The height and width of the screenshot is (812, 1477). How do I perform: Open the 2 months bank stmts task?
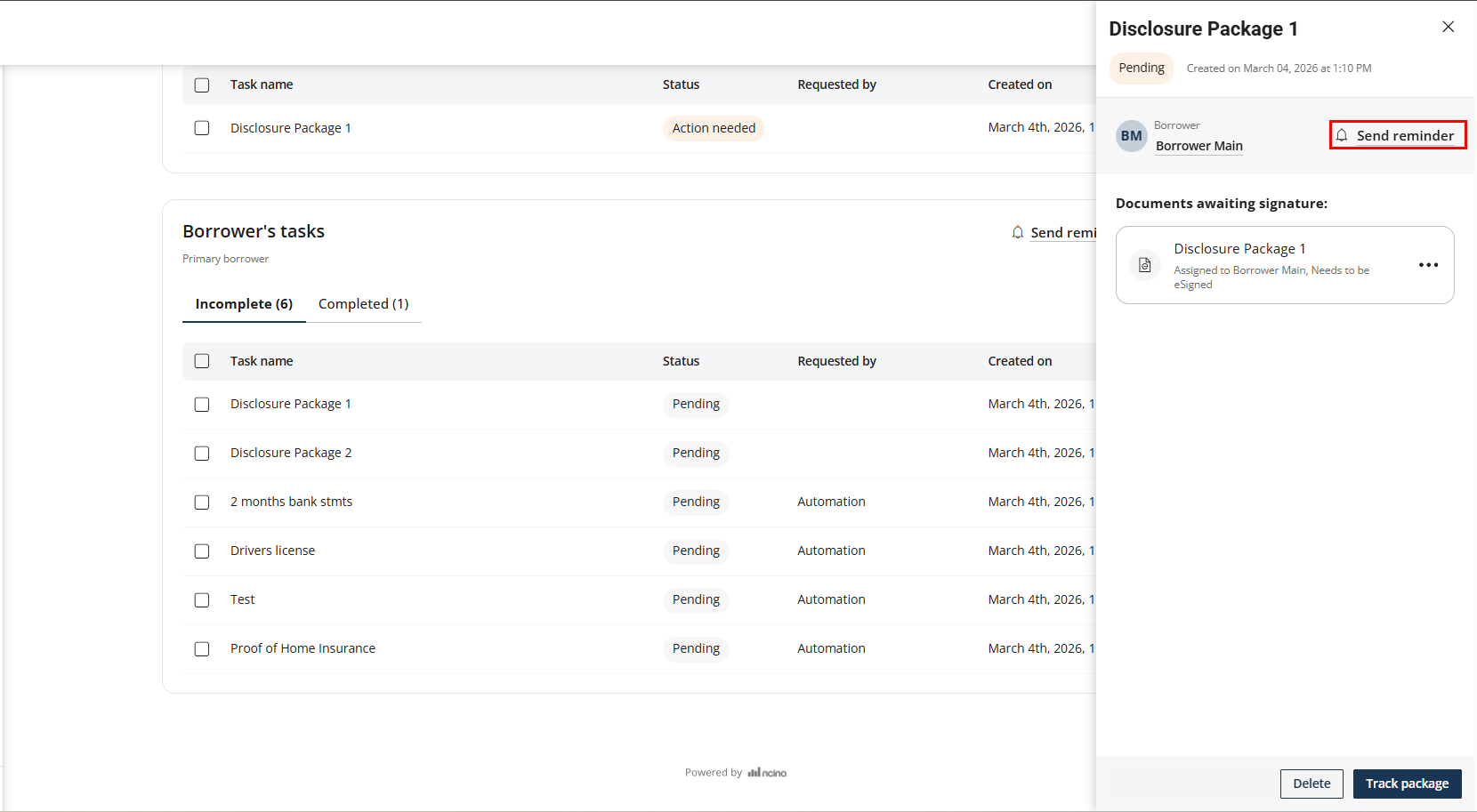click(291, 502)
